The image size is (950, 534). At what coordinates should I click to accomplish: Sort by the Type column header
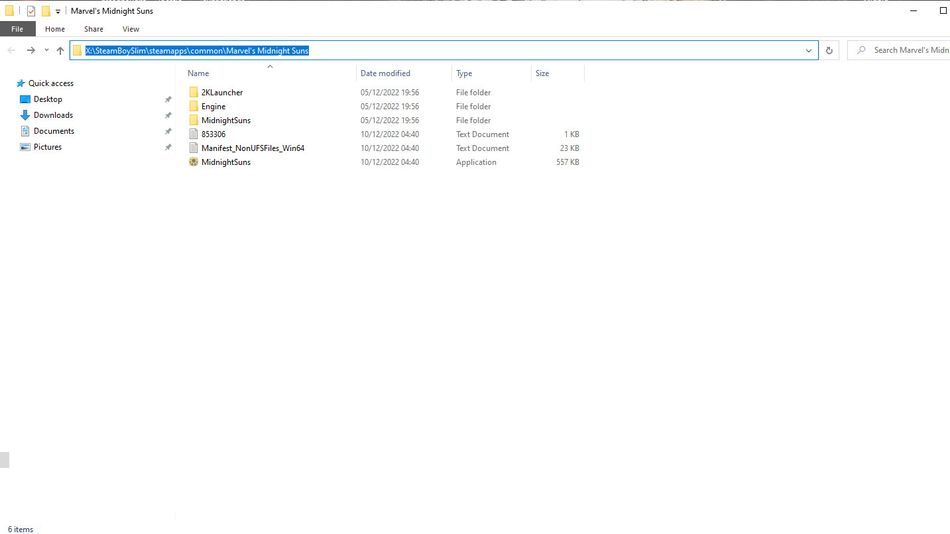pos(464,73)
